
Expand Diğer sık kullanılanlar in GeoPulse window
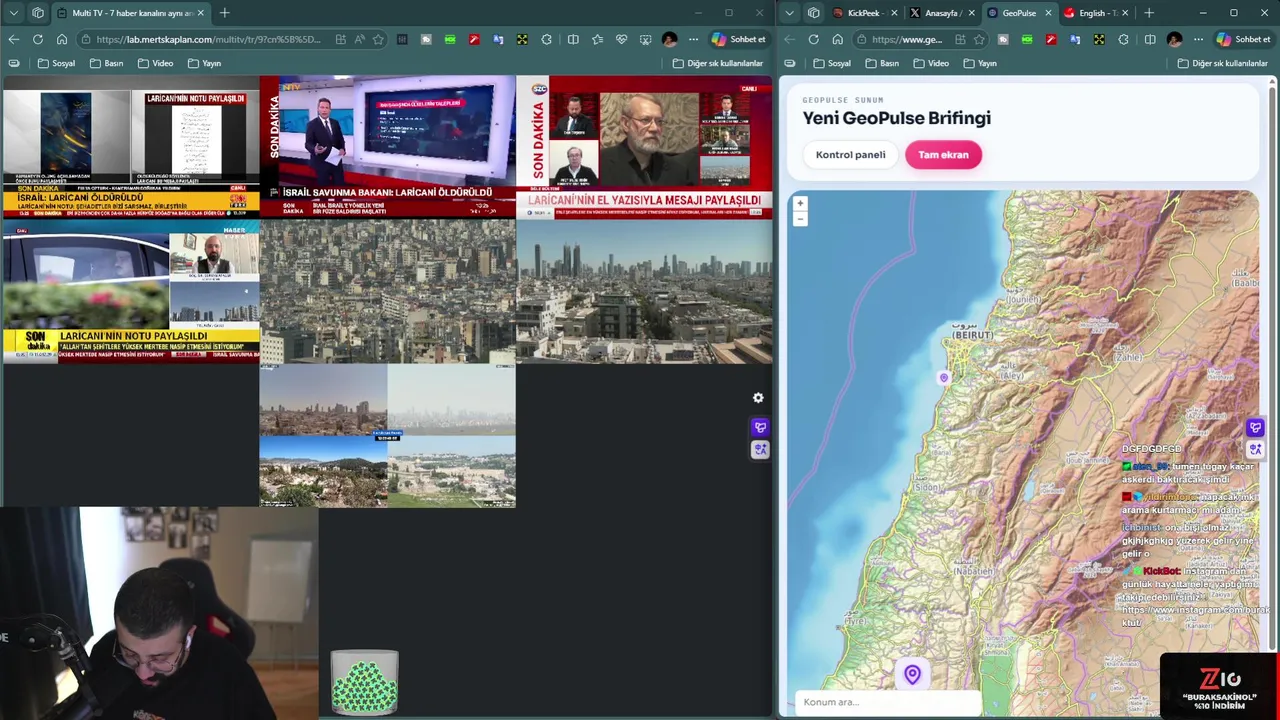coord(1223,63)
